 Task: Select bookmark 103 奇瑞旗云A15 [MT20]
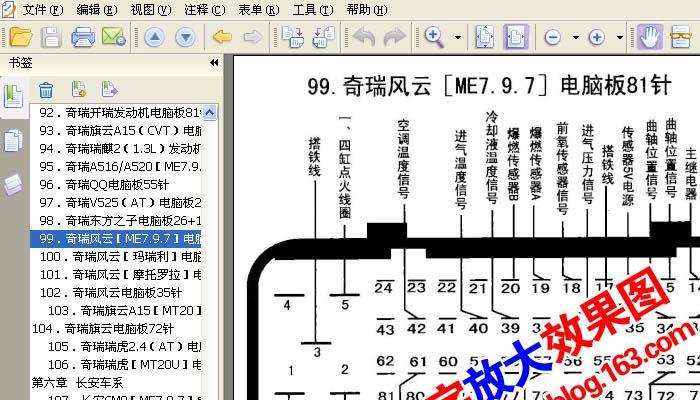(x=125, y=311)
